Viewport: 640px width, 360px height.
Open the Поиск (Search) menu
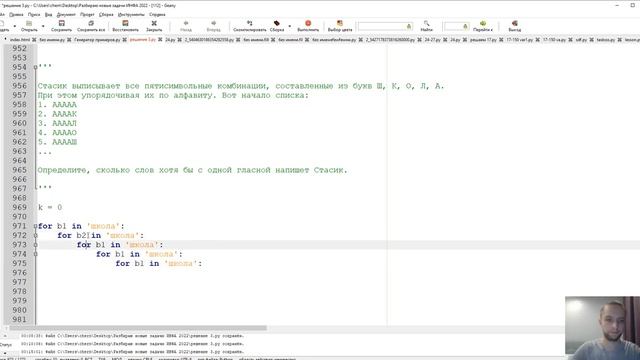(x=34, y=14)
